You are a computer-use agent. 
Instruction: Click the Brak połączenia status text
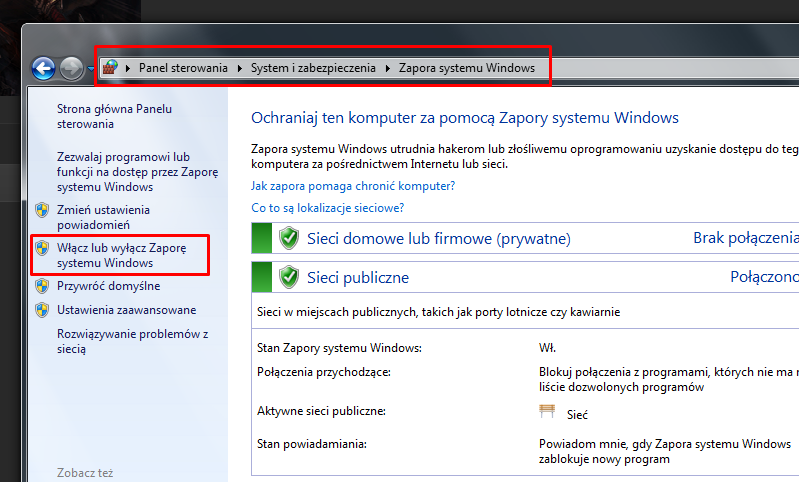745,238
